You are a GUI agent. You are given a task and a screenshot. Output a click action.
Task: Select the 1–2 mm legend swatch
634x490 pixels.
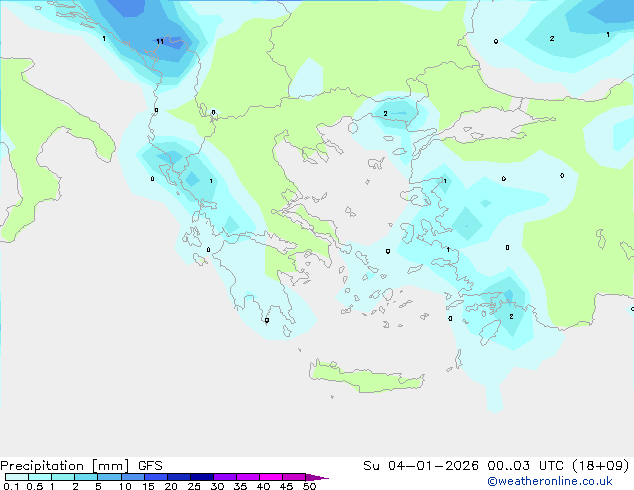click(63, 477)
